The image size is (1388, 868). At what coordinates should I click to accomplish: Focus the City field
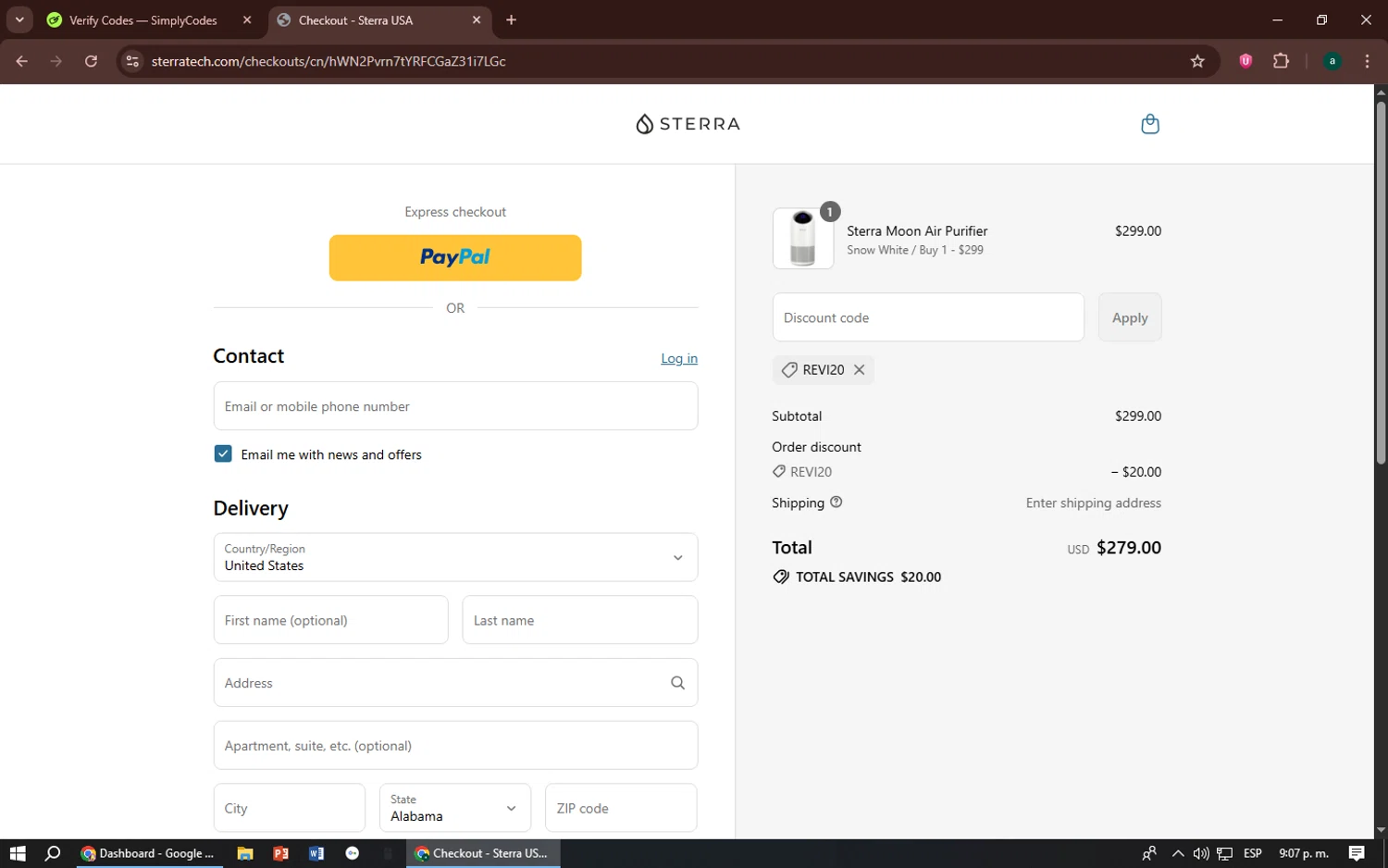click(x=290, y=808)
